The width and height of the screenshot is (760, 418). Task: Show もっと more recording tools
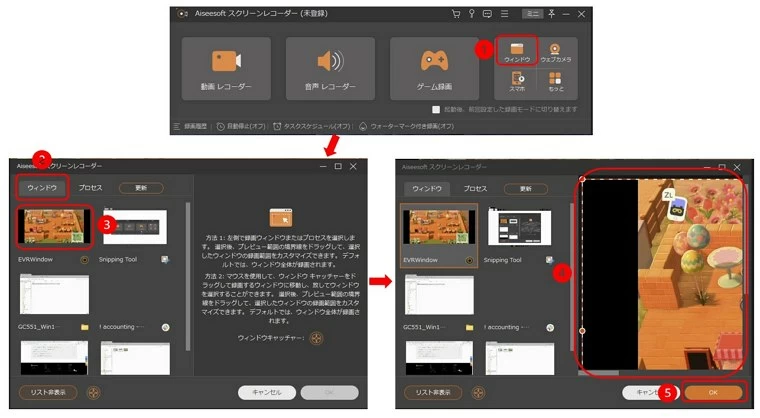(x=556, y=85)
